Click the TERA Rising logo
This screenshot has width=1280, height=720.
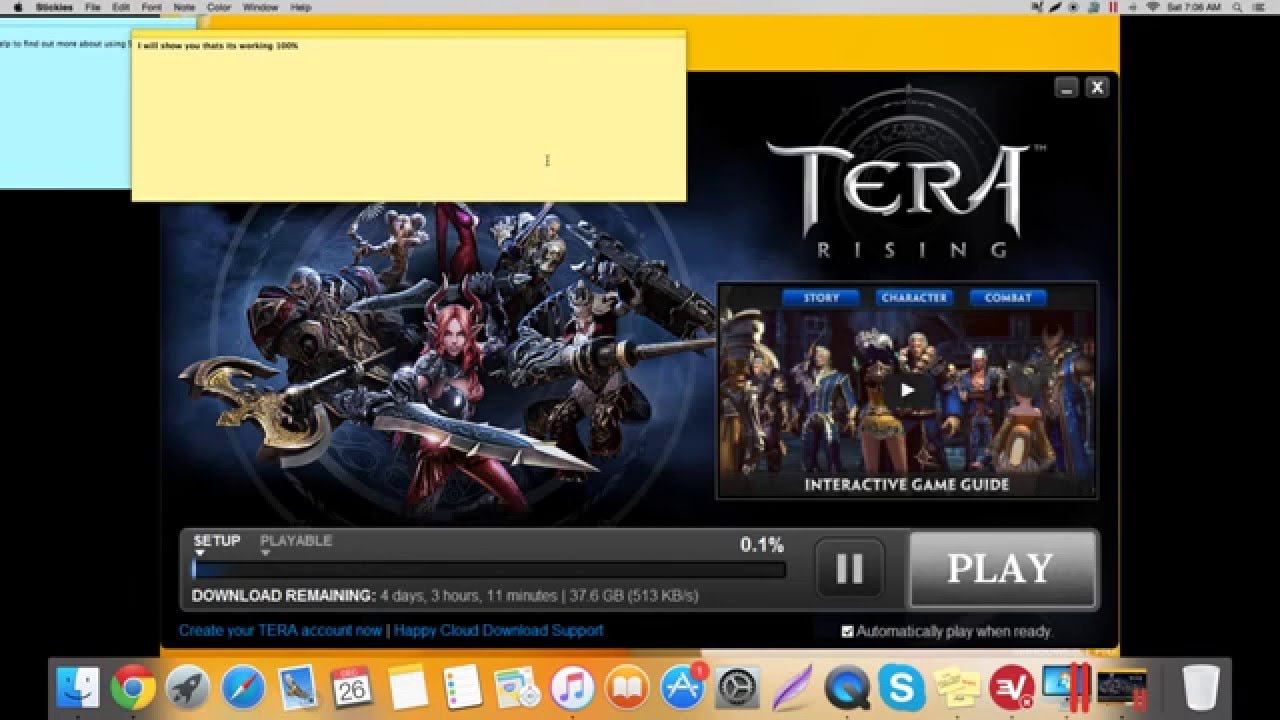coord(905,200)
